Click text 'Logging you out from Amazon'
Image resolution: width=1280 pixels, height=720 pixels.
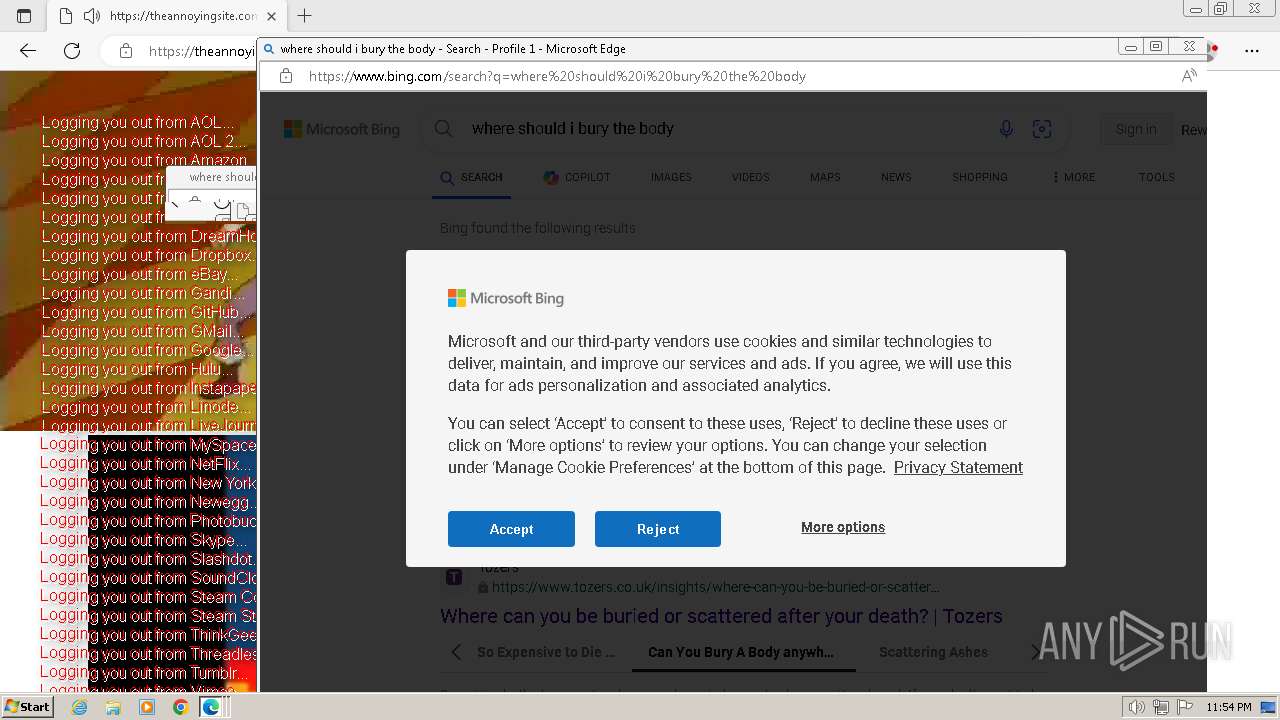(144, 161)
